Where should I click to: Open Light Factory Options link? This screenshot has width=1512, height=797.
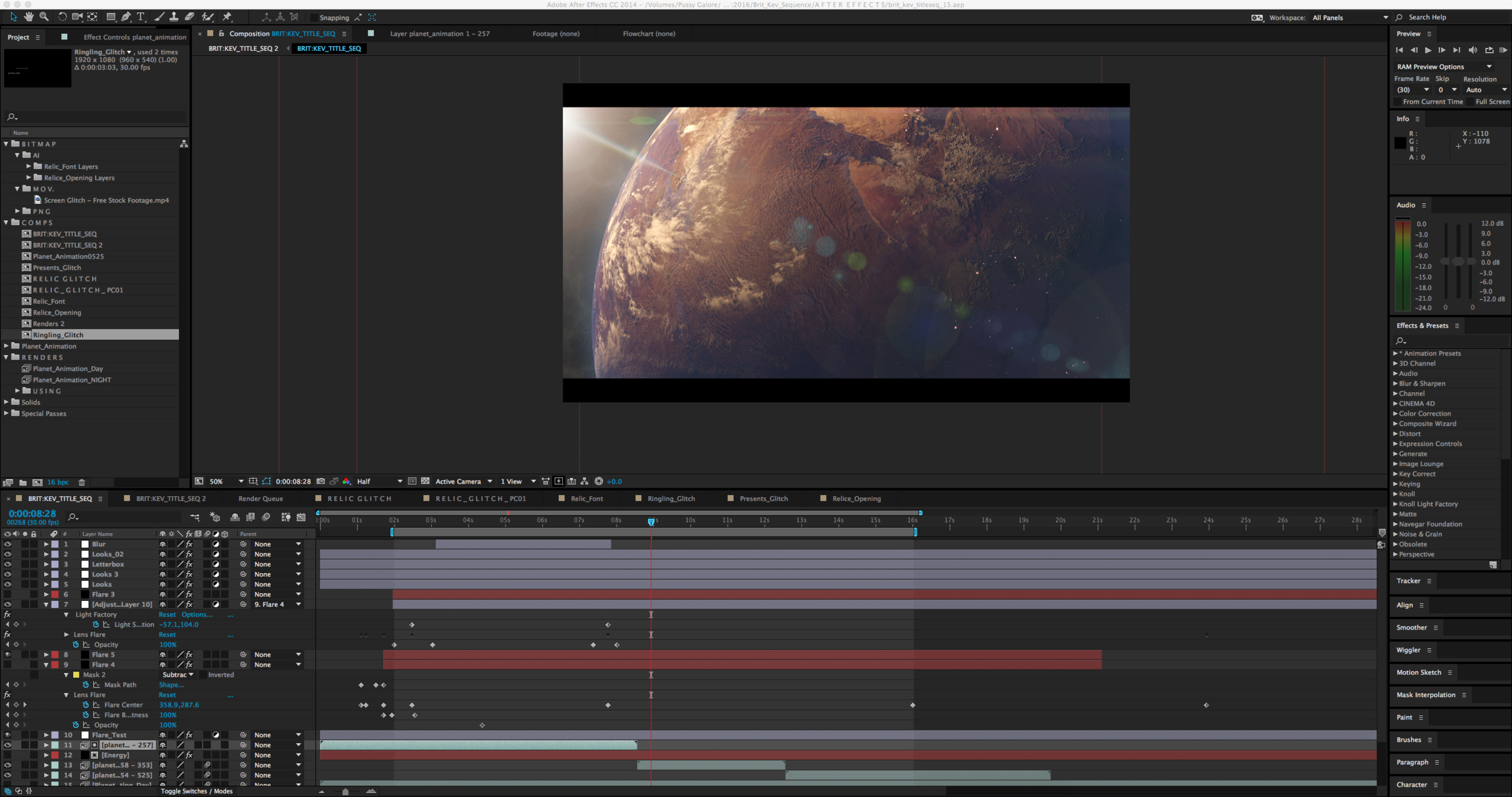197,615
